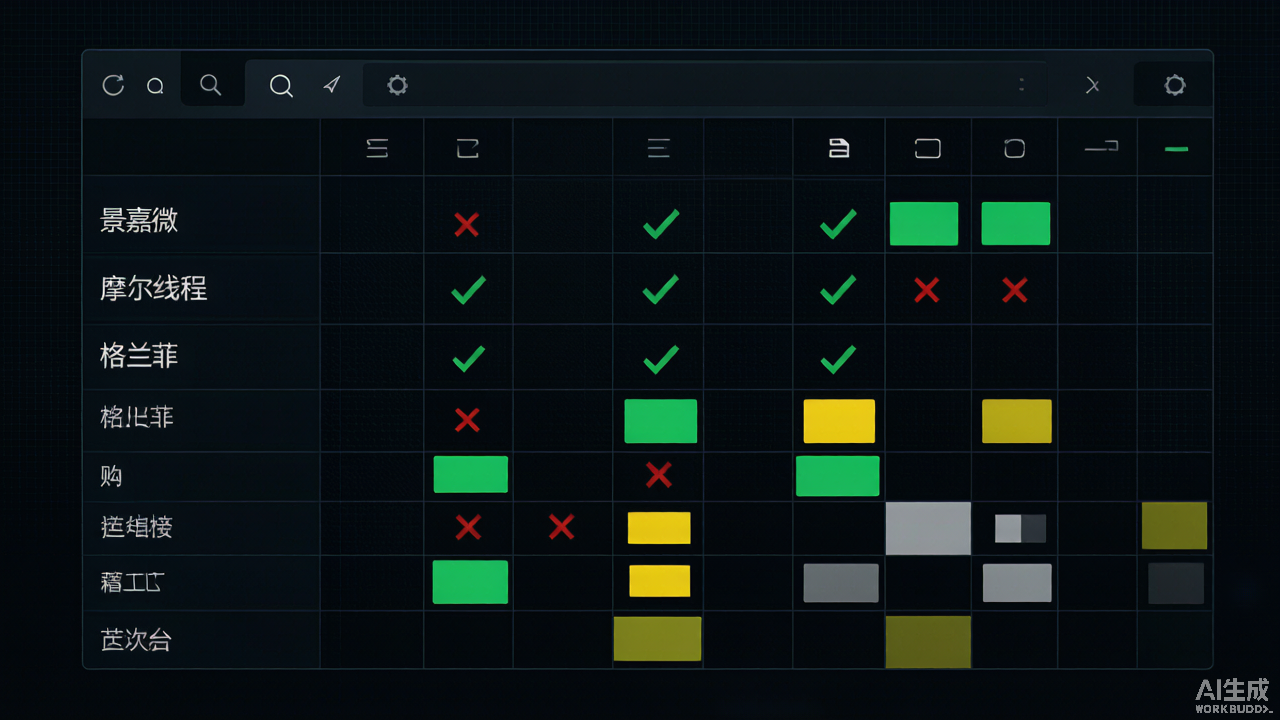Click the red X in the 购 row
This screenshot has width=1280, height=720.
pos(658,474)
